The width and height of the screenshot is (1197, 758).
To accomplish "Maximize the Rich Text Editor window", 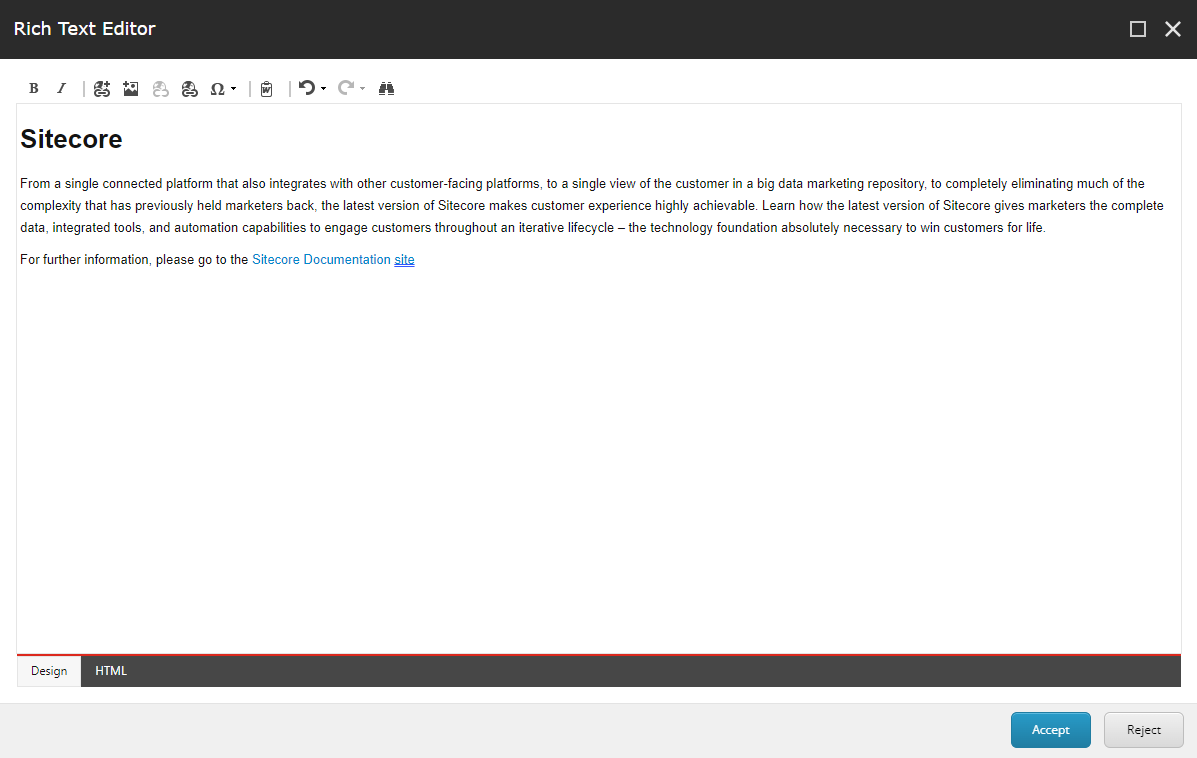I will point(1137,29).
